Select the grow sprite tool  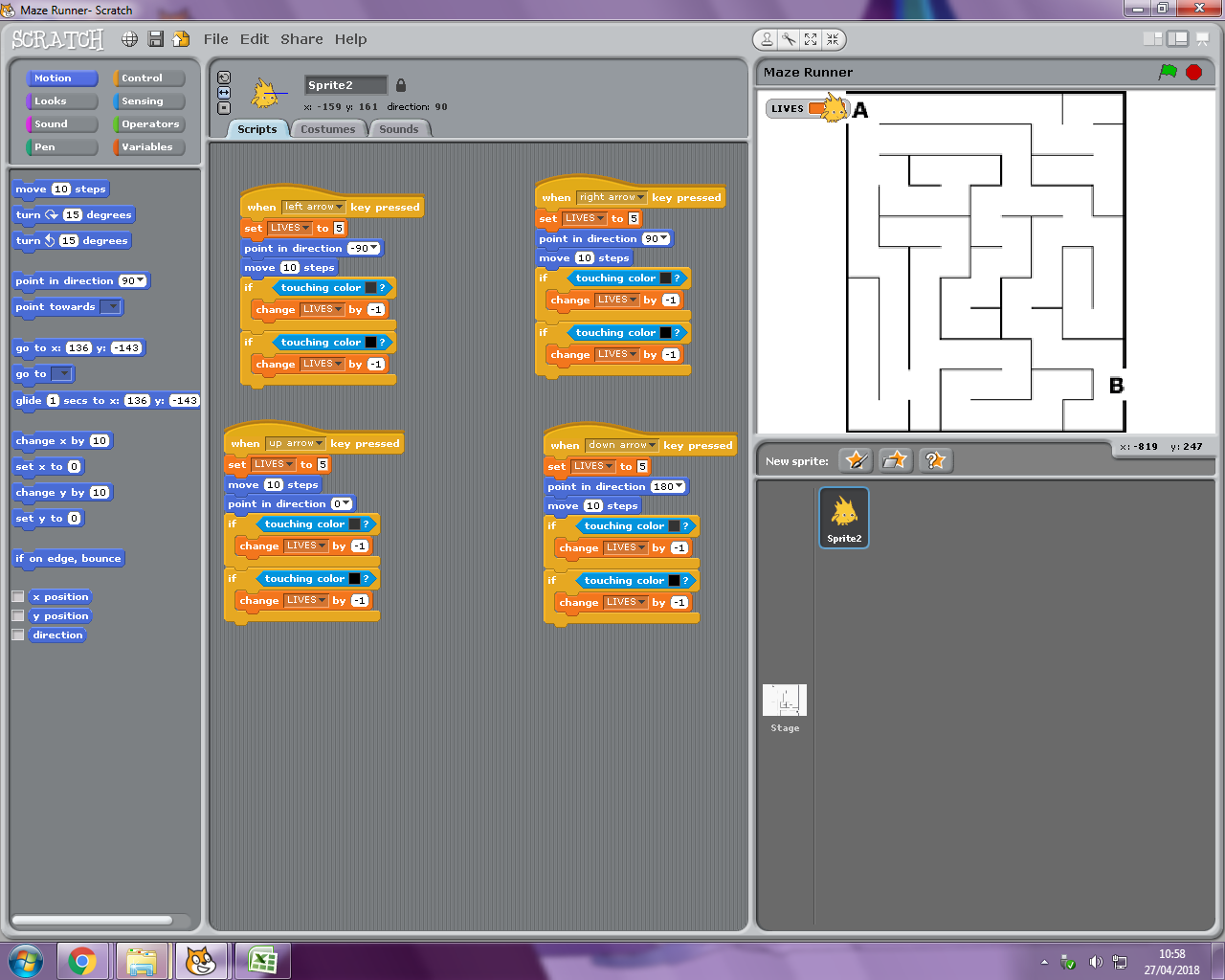coord(811,39)
